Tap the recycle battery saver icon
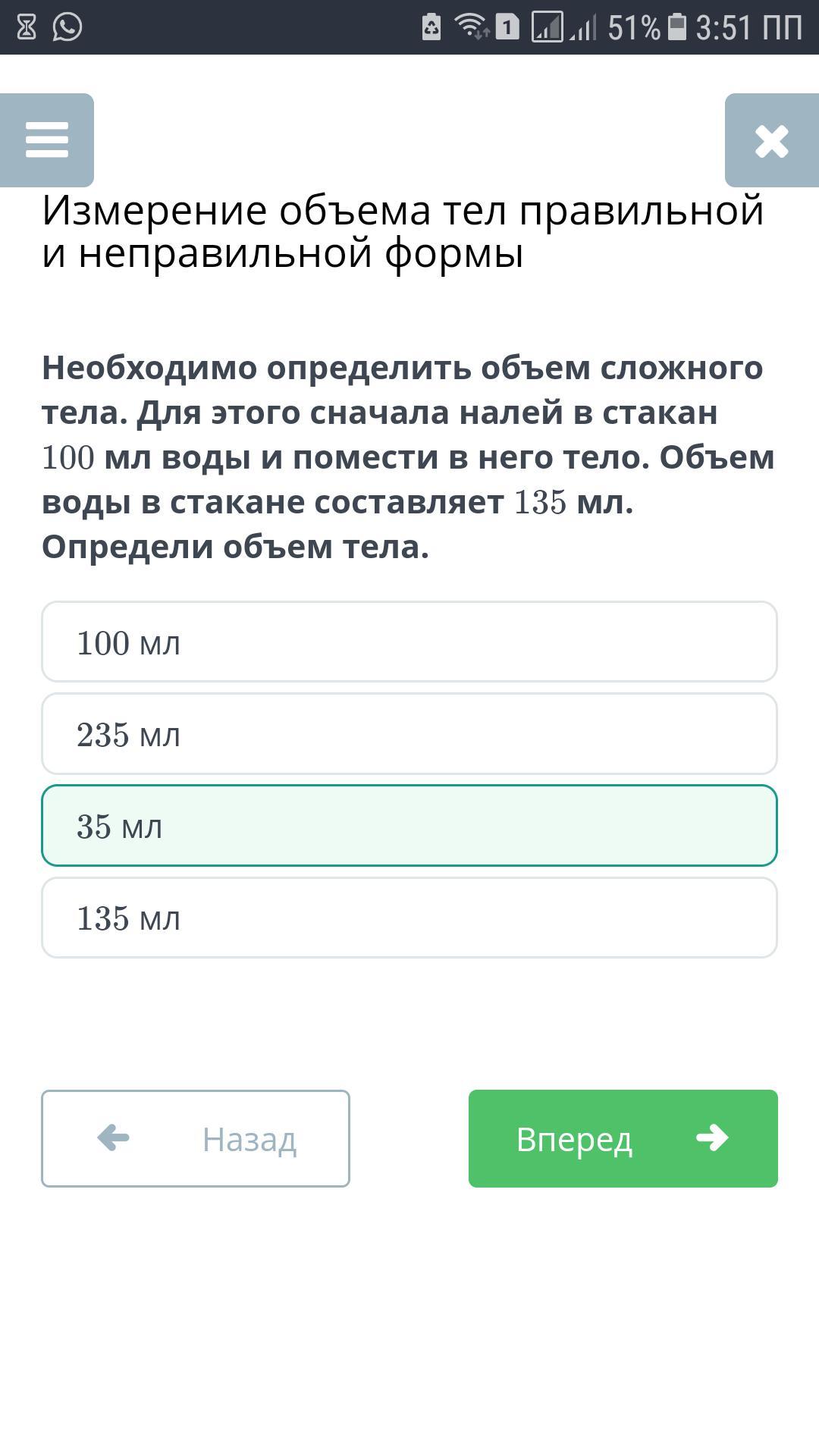Image resolution: width=819 pixels, height=1456 pixels. (x=431, y=27)
